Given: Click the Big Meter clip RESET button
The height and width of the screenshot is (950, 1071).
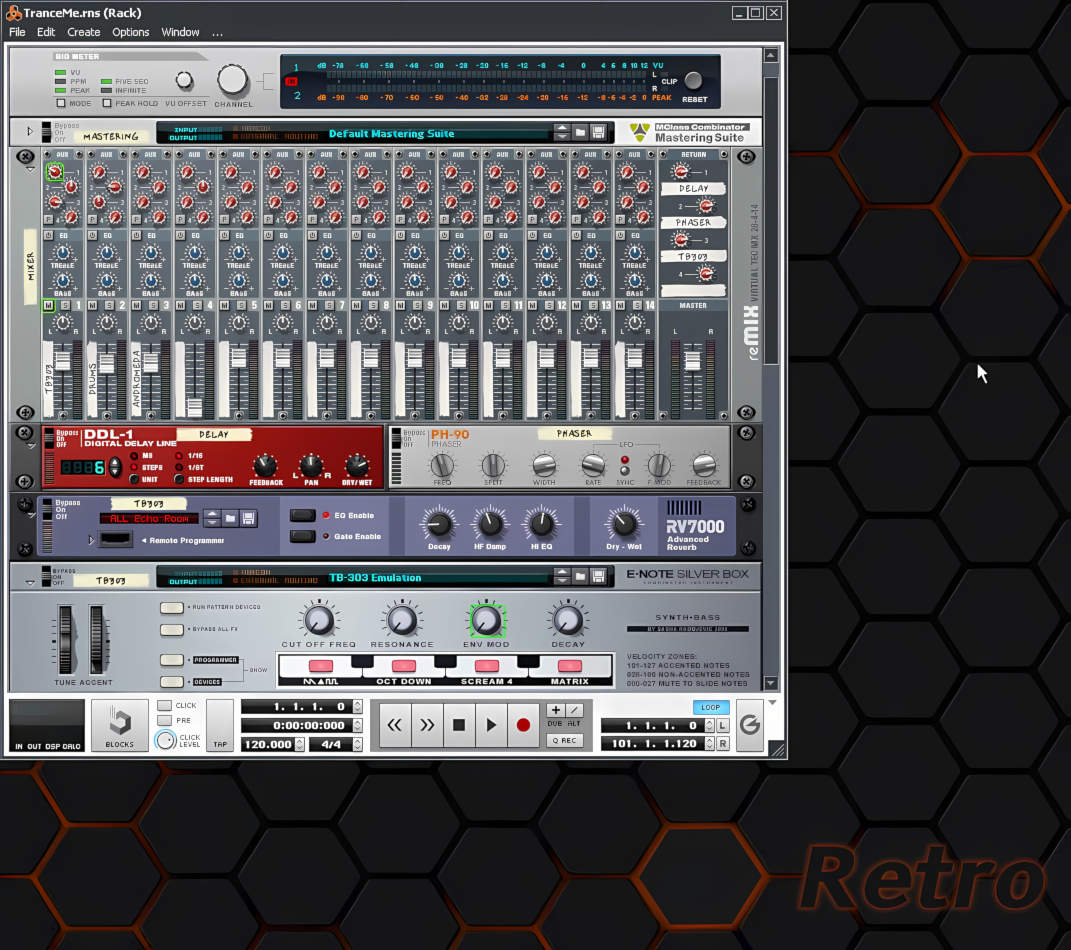Looking at the screenshot, I should pos(693,81).
